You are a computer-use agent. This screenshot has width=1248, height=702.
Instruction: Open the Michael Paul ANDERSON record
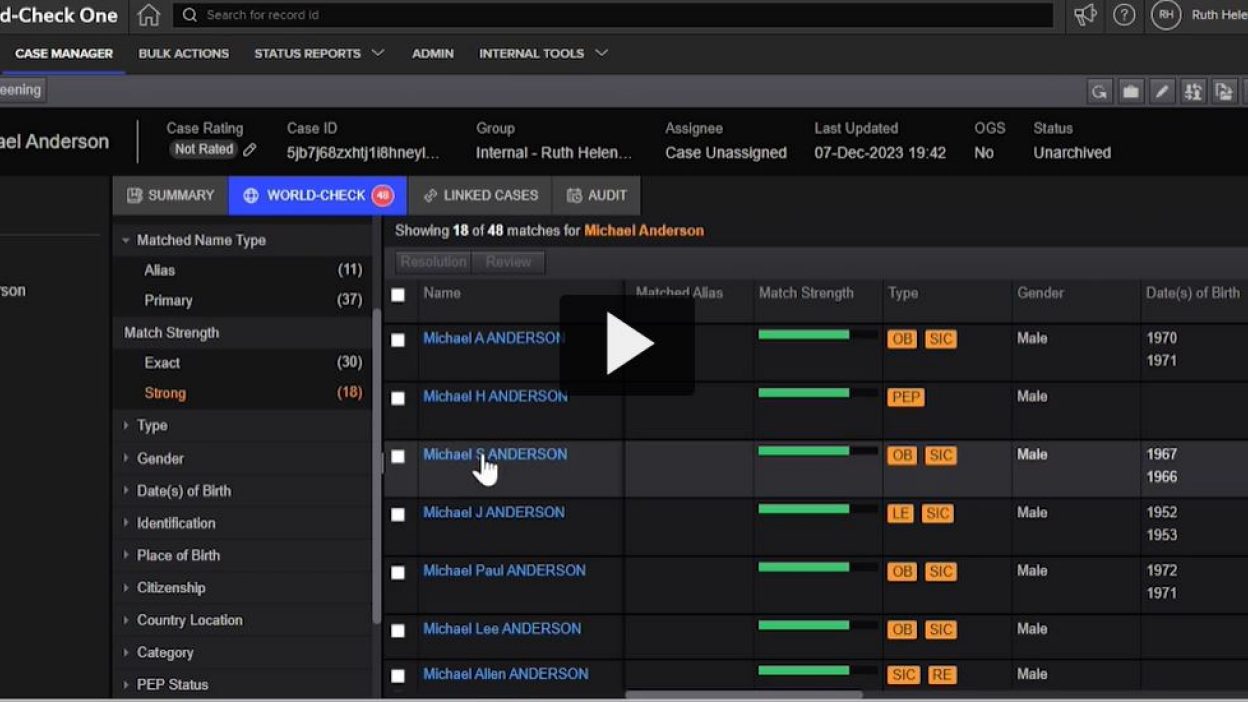(x=504, y=570)
